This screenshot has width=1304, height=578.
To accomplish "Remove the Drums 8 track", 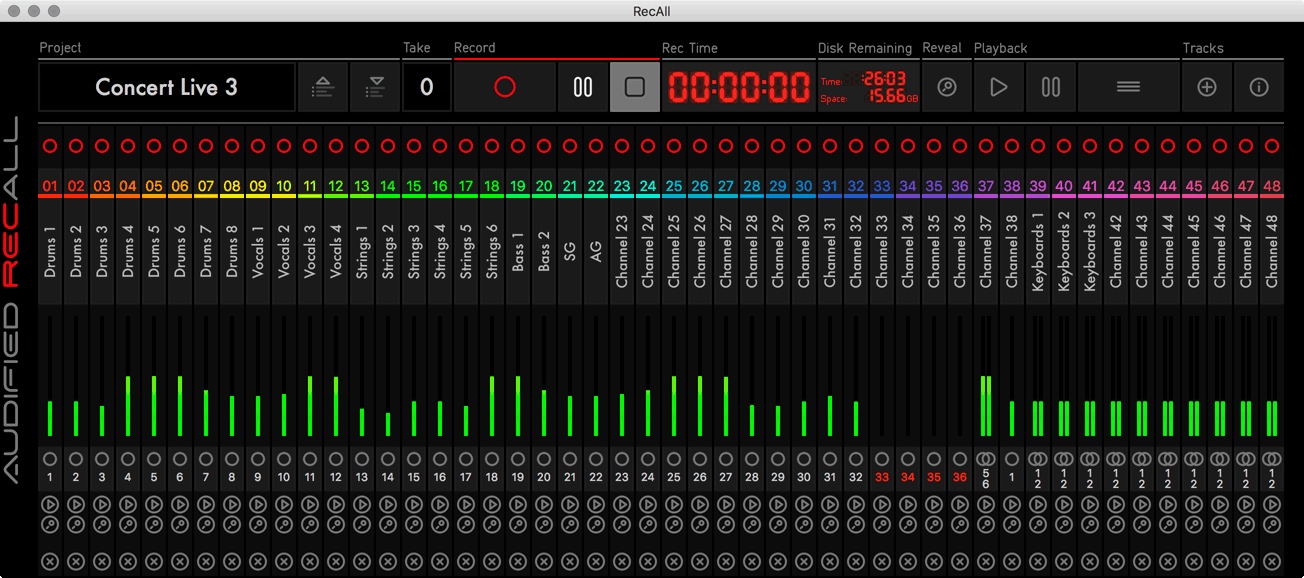I will coord(231,560).
